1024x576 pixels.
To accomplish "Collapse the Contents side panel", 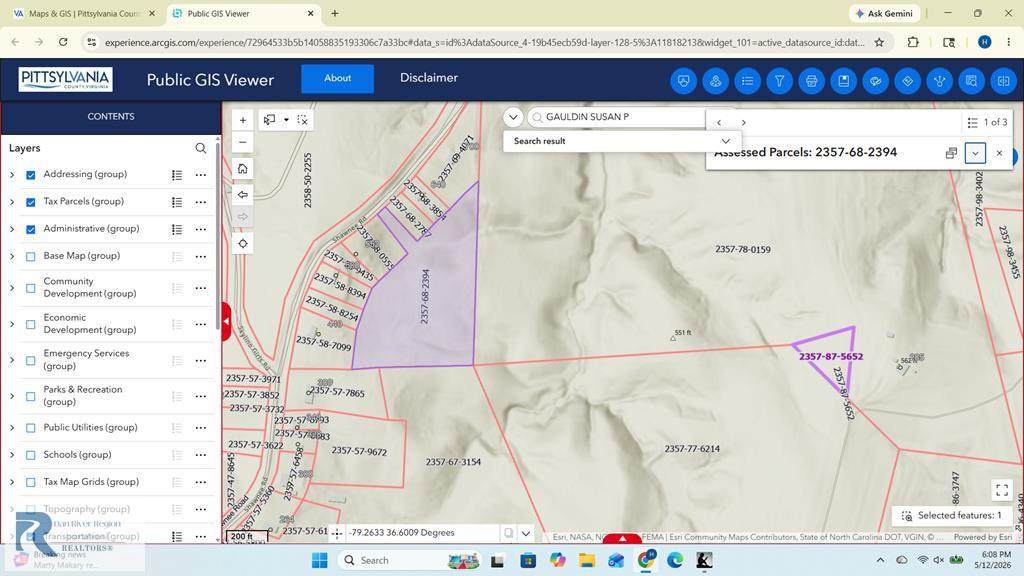I will (x=227, y=321).
